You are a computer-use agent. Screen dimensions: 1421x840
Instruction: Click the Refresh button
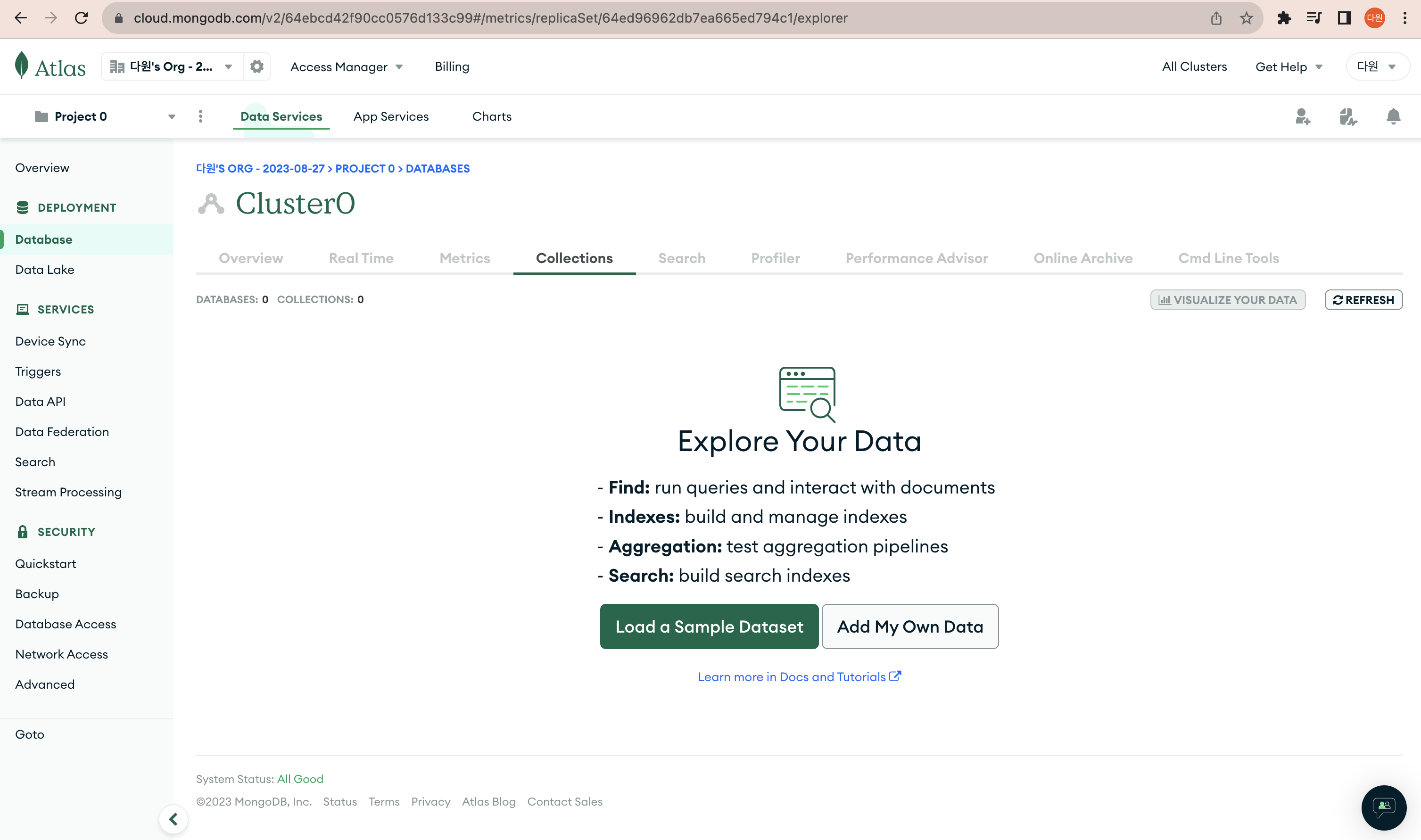[1363, 300]
